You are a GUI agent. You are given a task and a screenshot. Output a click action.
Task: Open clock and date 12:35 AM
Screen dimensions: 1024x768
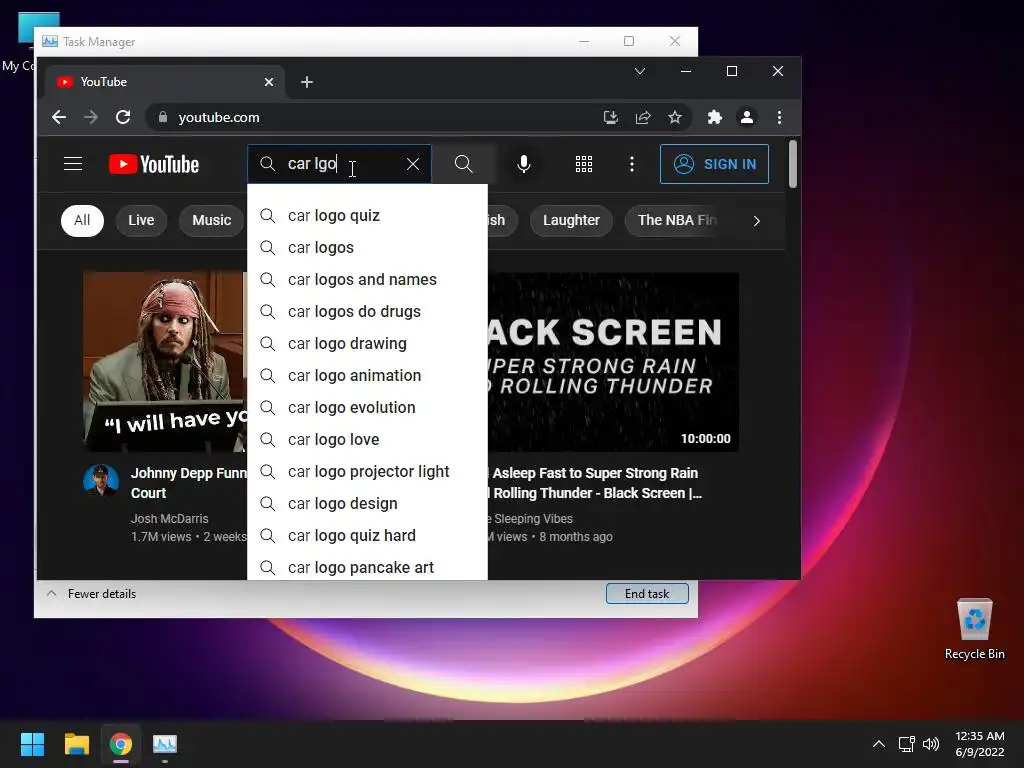[980, 744]
